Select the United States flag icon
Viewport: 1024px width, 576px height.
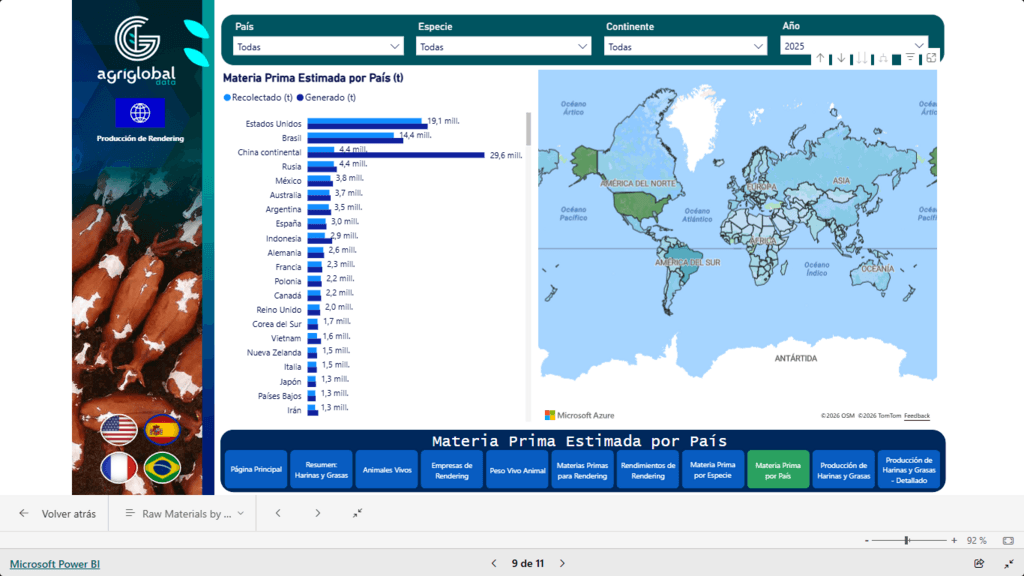tap(119, 430)
